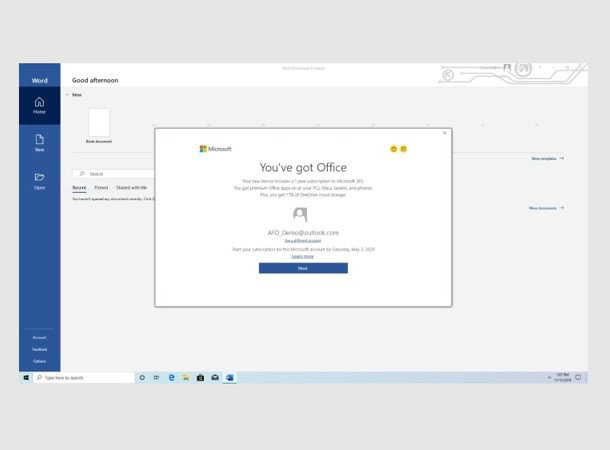This screenshot has height=450, width=610.
Task: Click the Next button in dialog
Action: 303,268
